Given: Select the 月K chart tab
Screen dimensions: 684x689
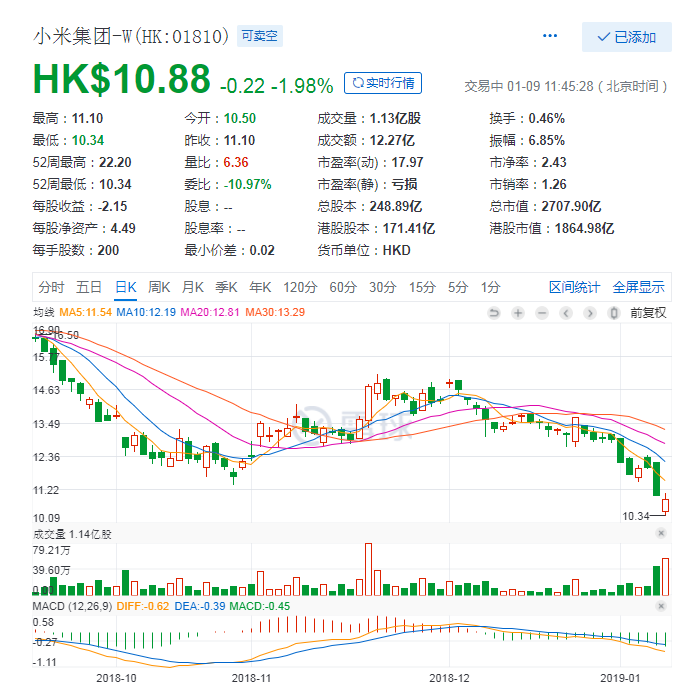Looking at the screenshot, I should coord(193,287).
